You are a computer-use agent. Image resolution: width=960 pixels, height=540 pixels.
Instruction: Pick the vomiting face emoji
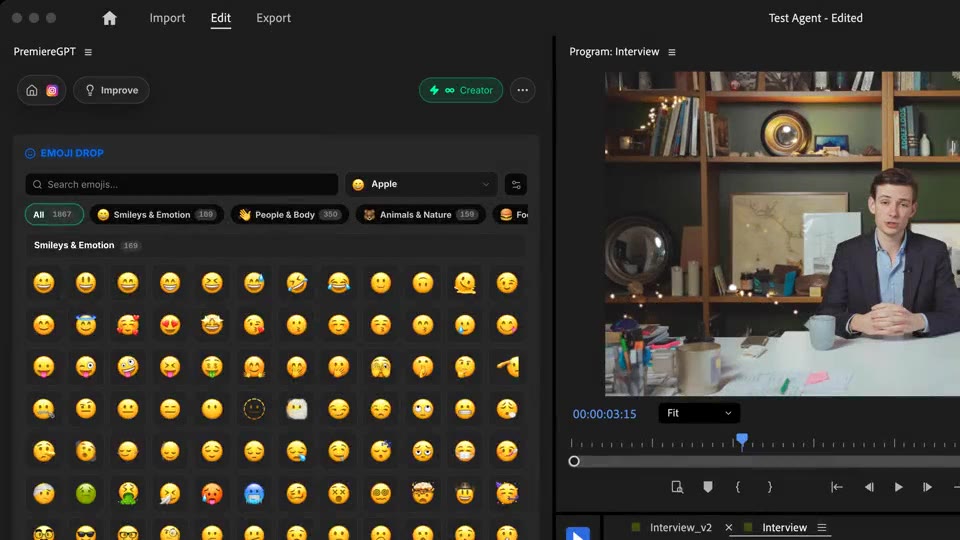(x=128, y=493)
